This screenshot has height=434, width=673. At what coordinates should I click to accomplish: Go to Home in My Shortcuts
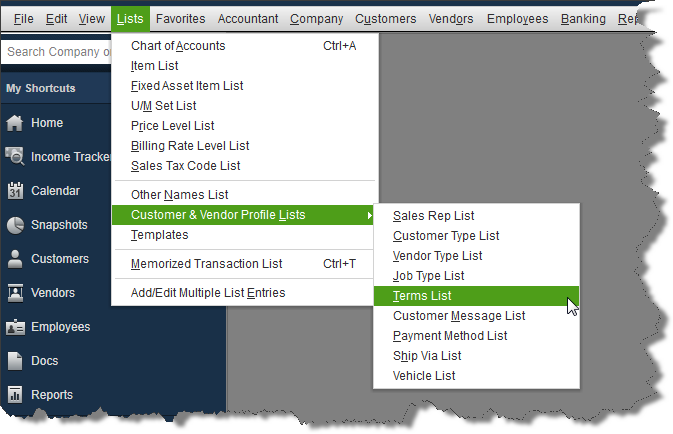(x=47, y=123)
